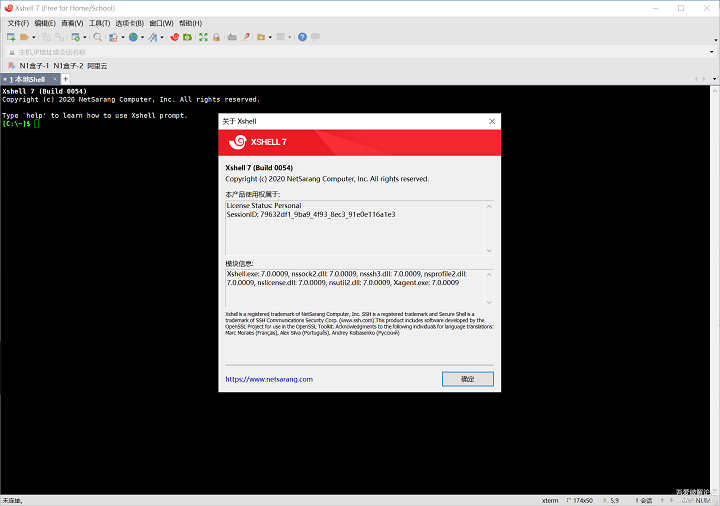The width and height of the screenshot is (720, 506).
Task: Click the green Xagent toolbar icon
Action: [187, 37]
